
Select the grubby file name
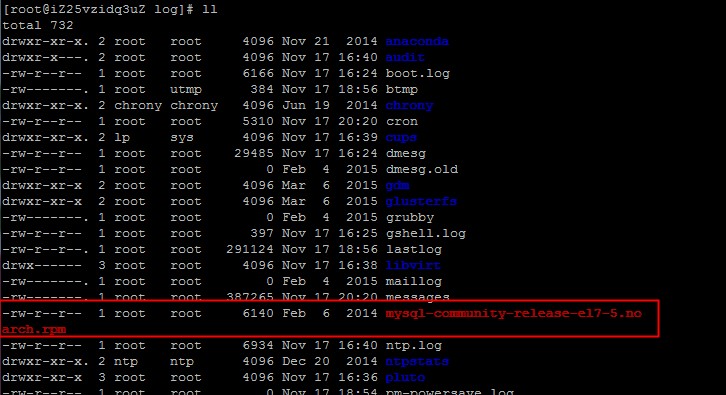410,218
